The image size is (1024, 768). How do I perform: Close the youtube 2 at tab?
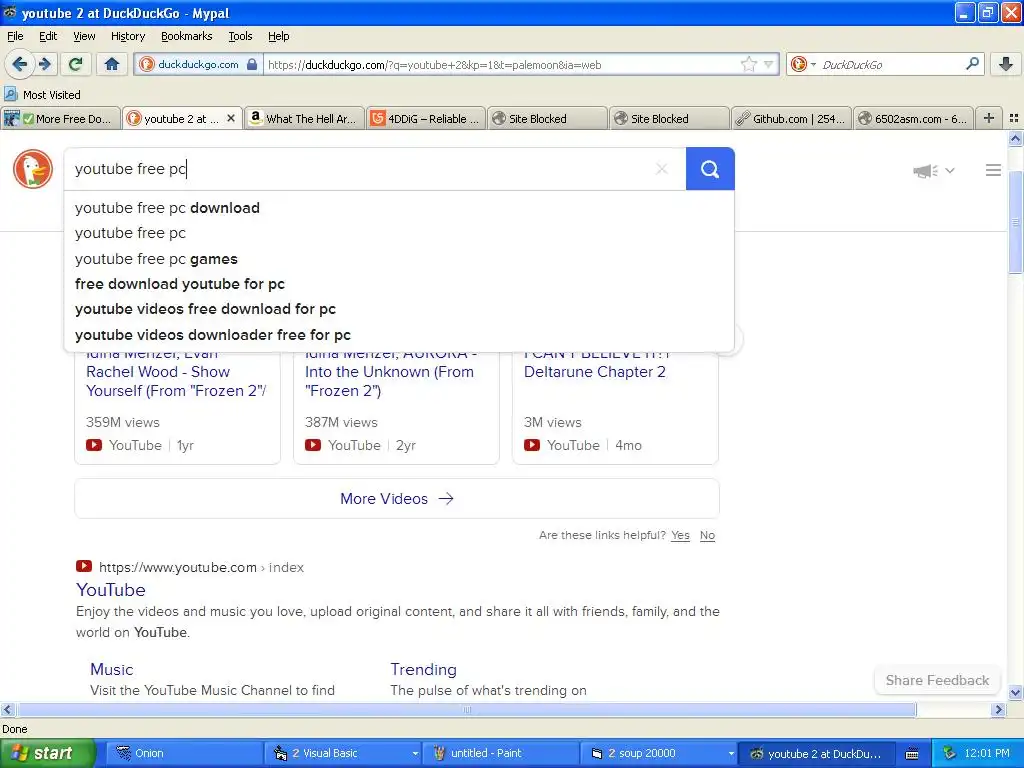(231, 118)
